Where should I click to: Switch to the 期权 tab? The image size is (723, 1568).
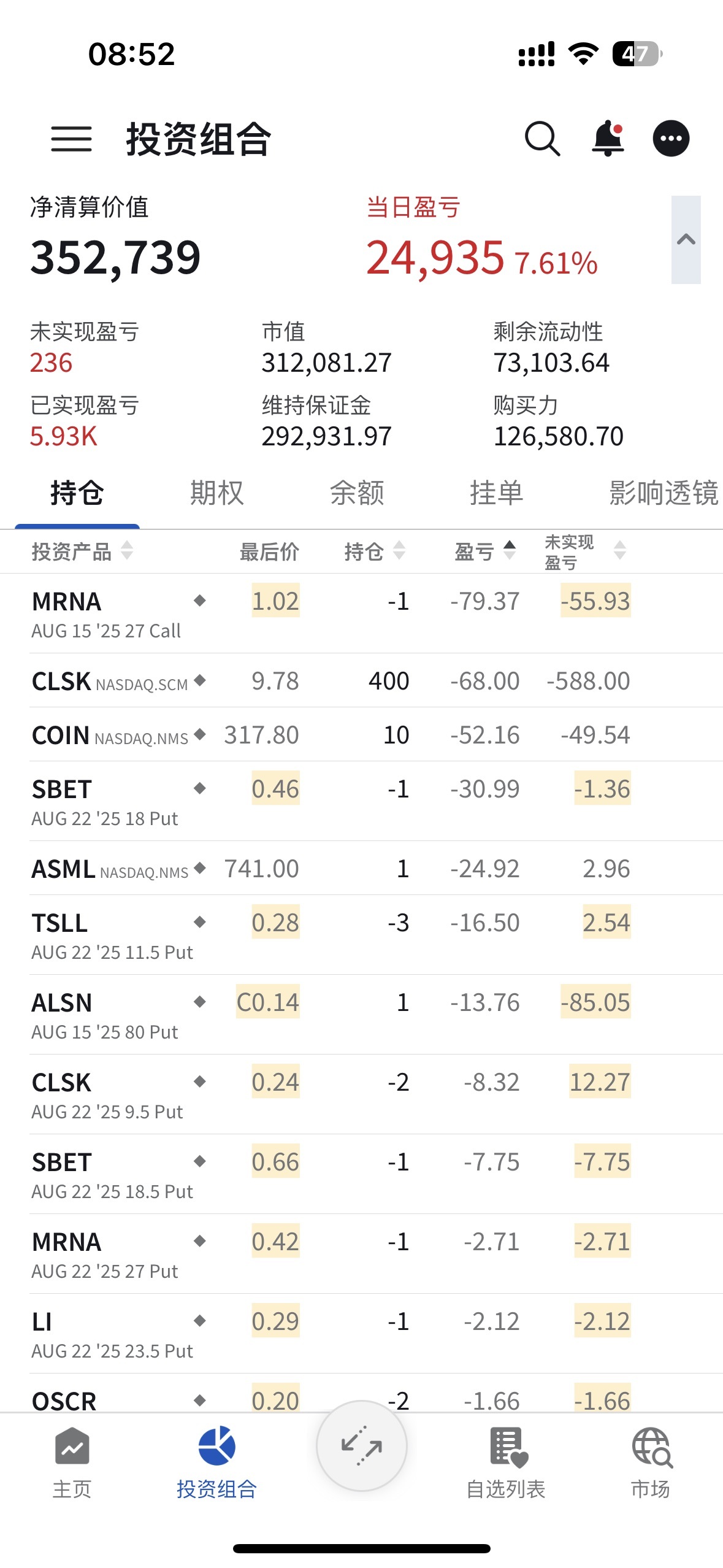pyautogui.click(x=217, y=493)
